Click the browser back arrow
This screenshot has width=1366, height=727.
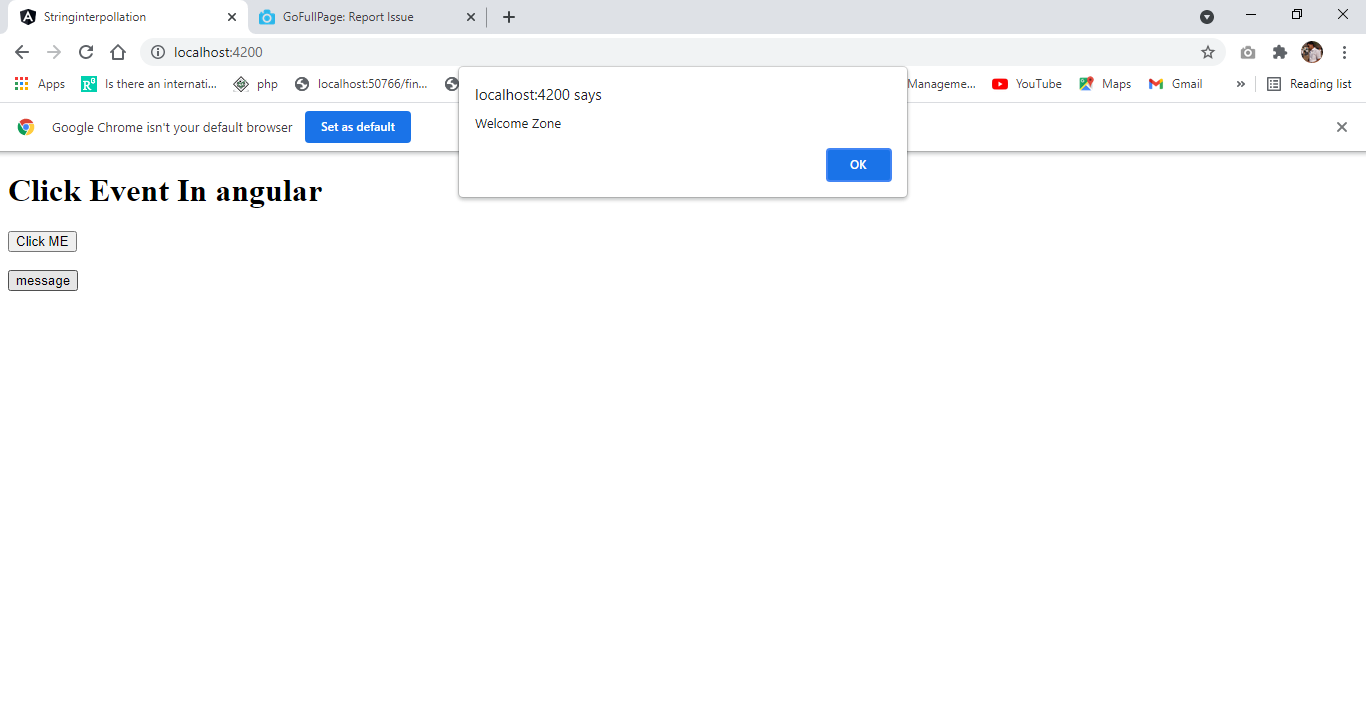[22, 52]
